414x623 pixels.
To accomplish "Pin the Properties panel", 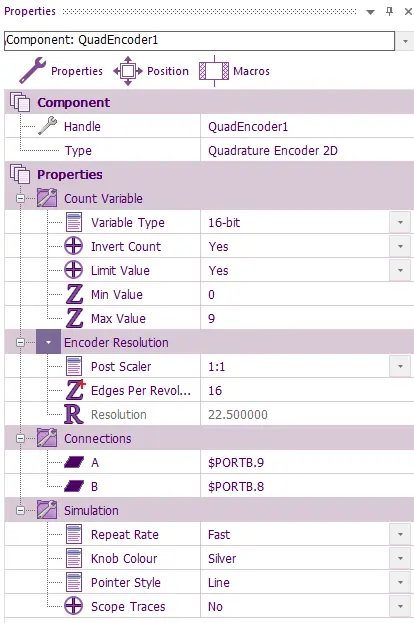I will click(389, 11).
